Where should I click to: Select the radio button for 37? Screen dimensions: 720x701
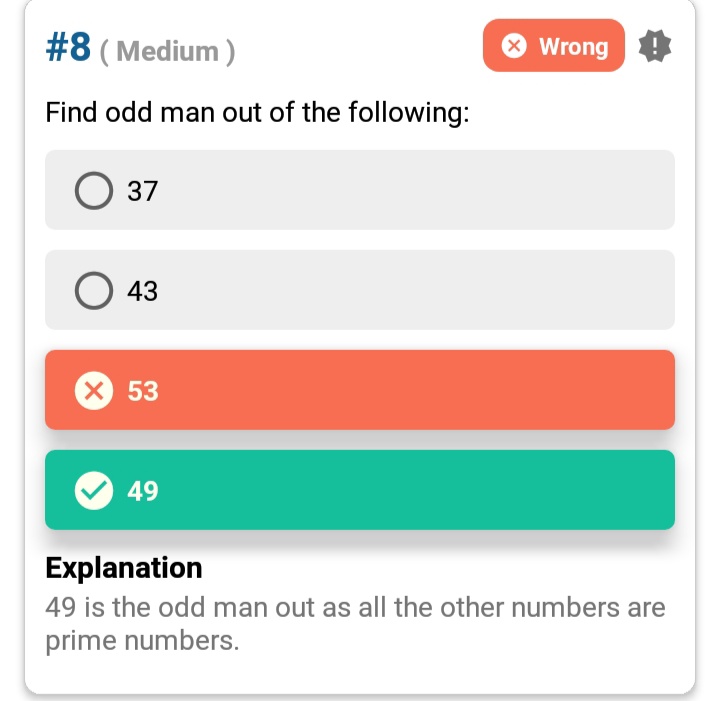pyautogui.click(x=93, y=191)
